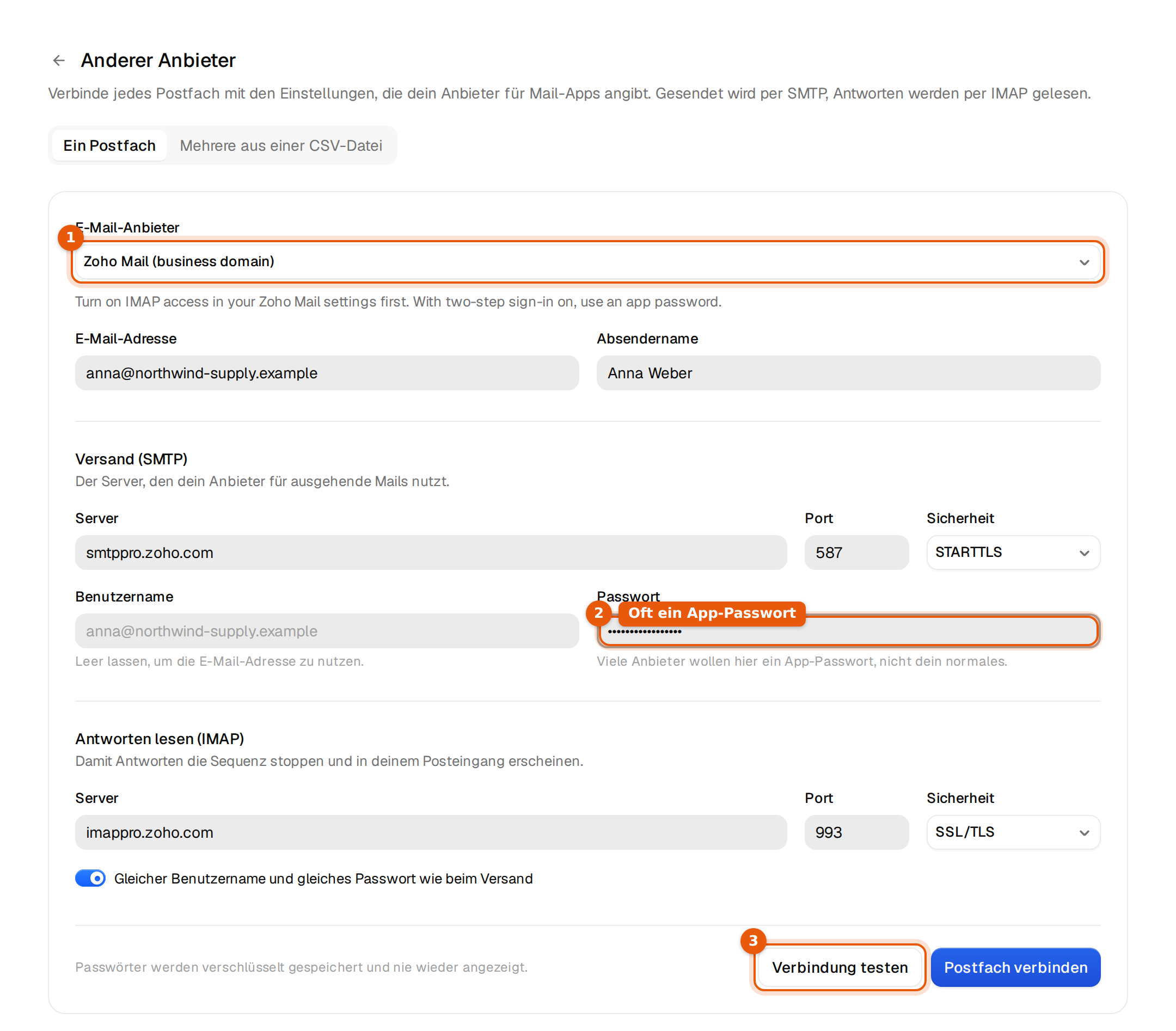Viewport: 1176px width, 1031px height.
Task: Click the 'Viele Anbieter wollen hier' hint text
Action: 801,661
